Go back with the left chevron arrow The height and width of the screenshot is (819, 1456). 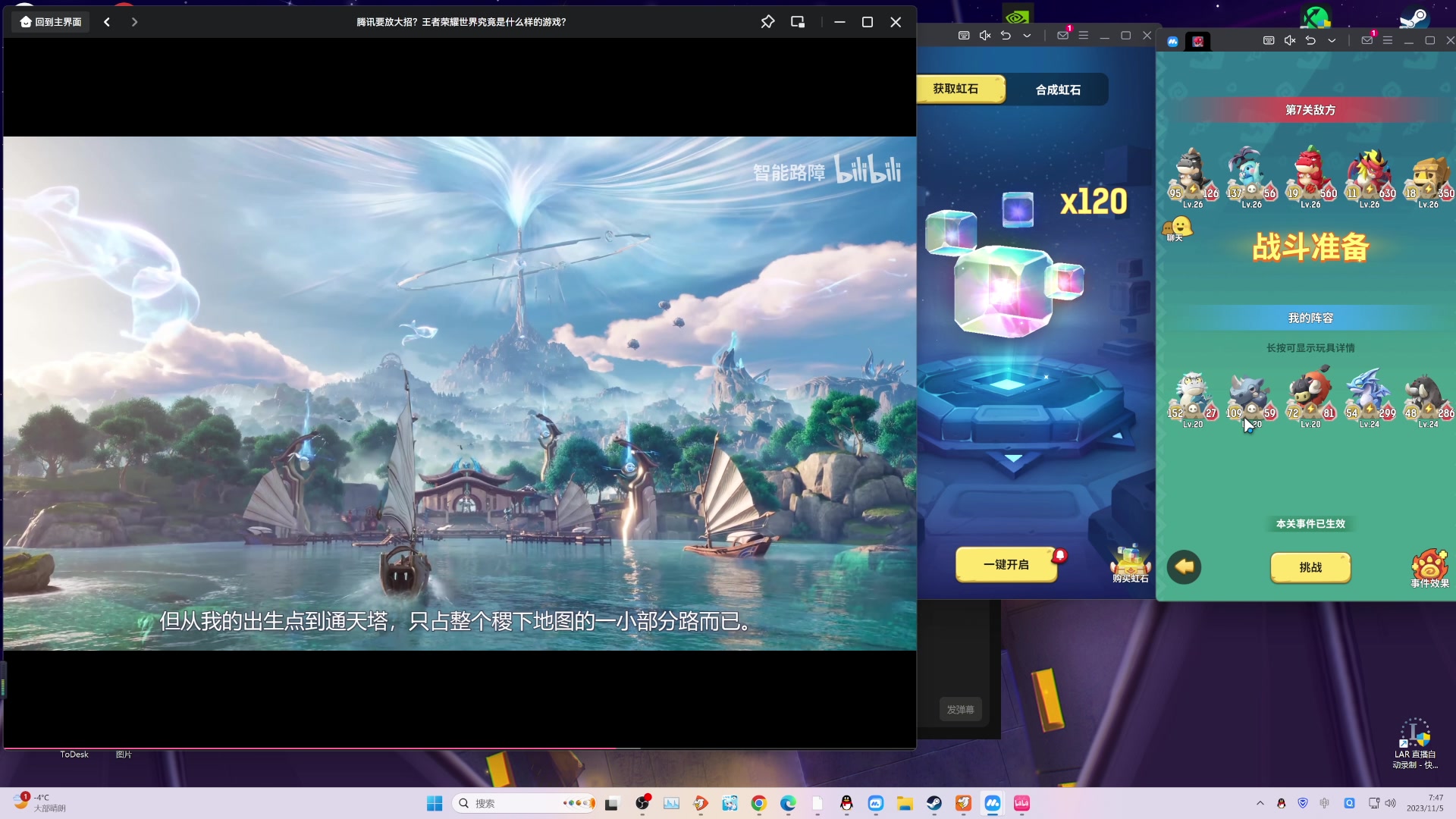pyautogui.click(x=107, y=22)
